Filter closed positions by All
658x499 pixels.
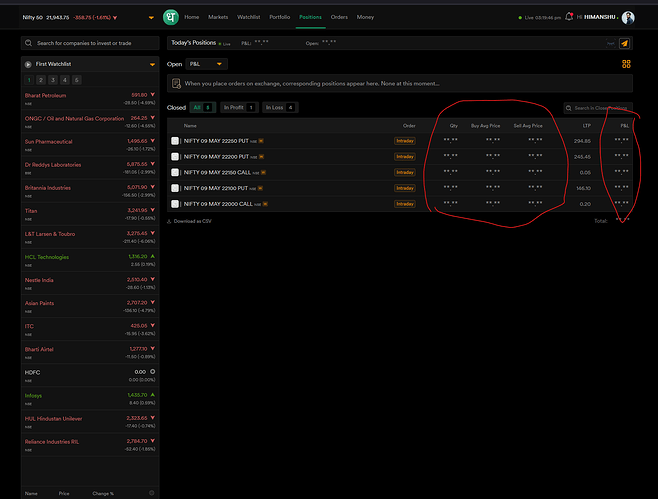[203, 107]
